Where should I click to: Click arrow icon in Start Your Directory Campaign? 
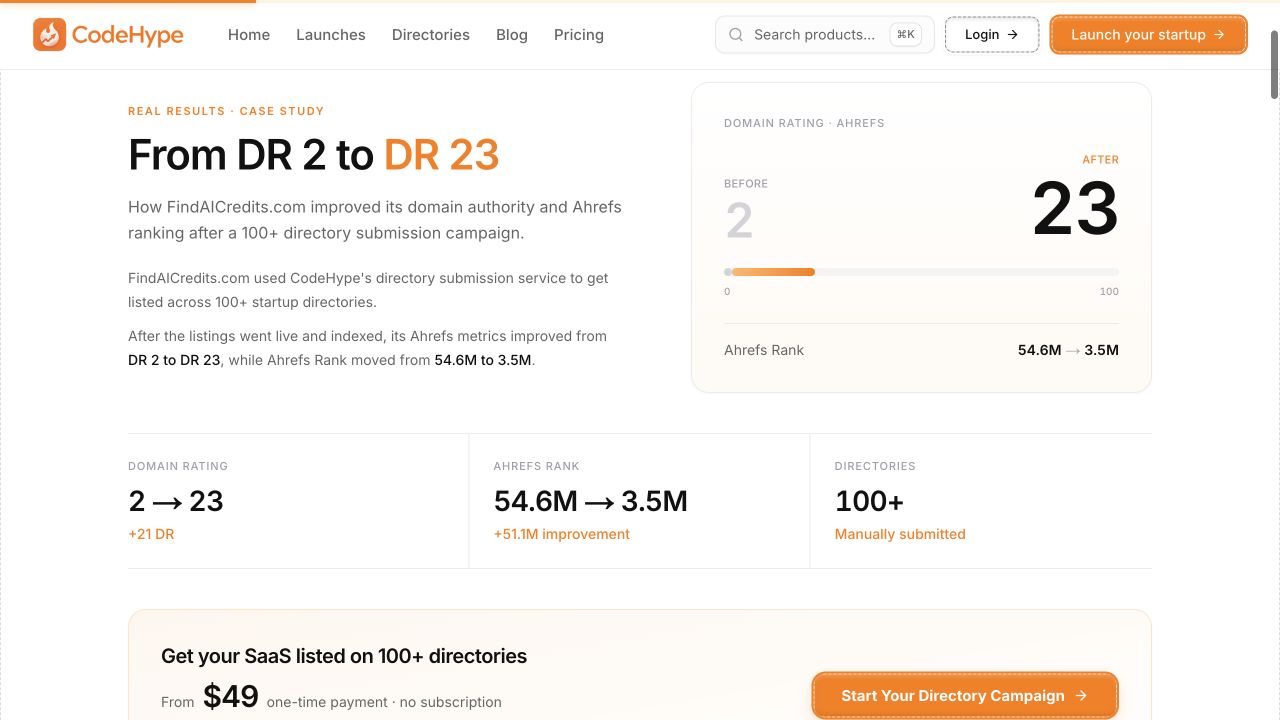[x=1081, y=696]
